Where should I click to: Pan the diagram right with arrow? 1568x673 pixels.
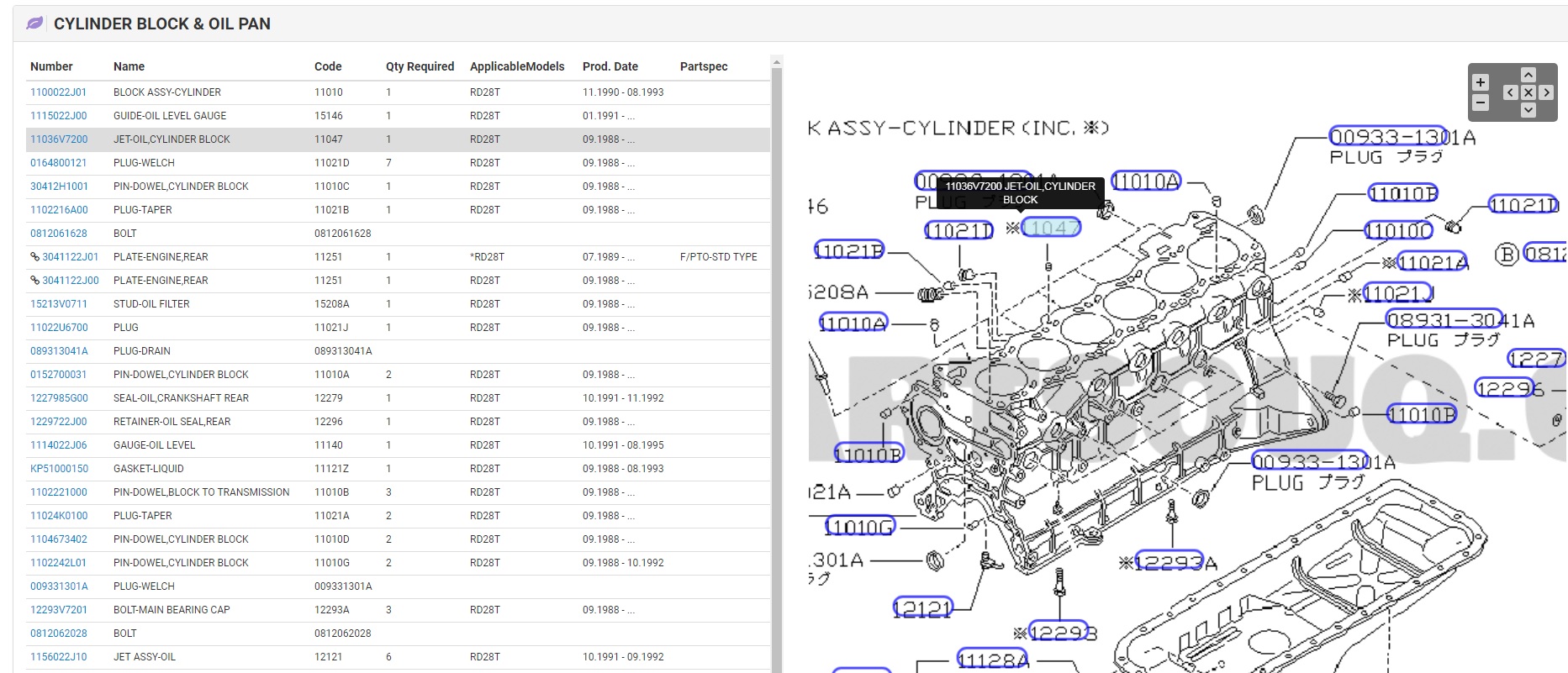[1546, 92]
